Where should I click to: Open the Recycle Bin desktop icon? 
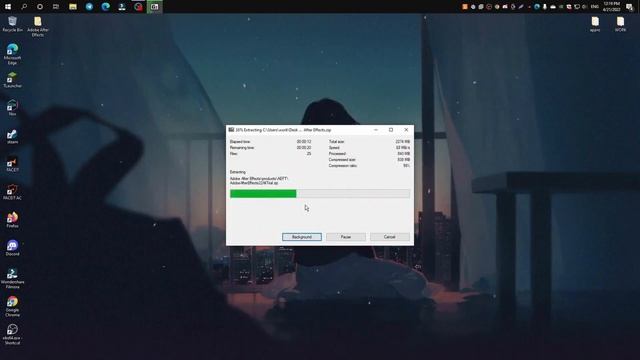pos(12,24)
